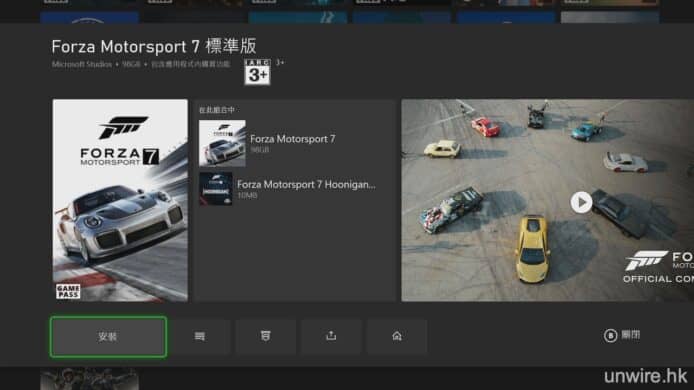Play the Forza official trailer video
The image size is (694, 390).
[x=581, y=202]
